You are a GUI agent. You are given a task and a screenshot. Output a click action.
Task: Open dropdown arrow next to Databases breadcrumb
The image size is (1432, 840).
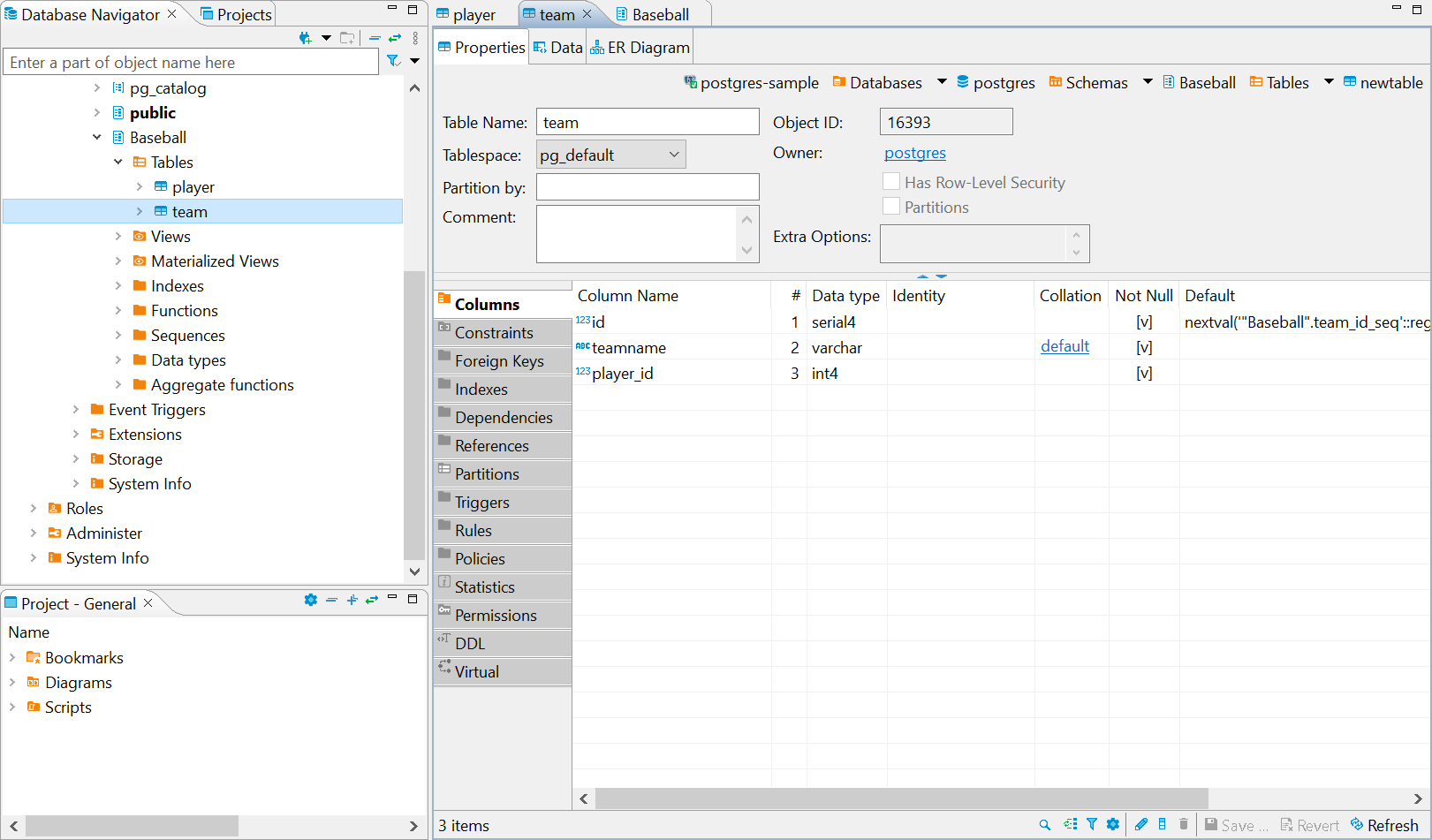coord(942,81)
